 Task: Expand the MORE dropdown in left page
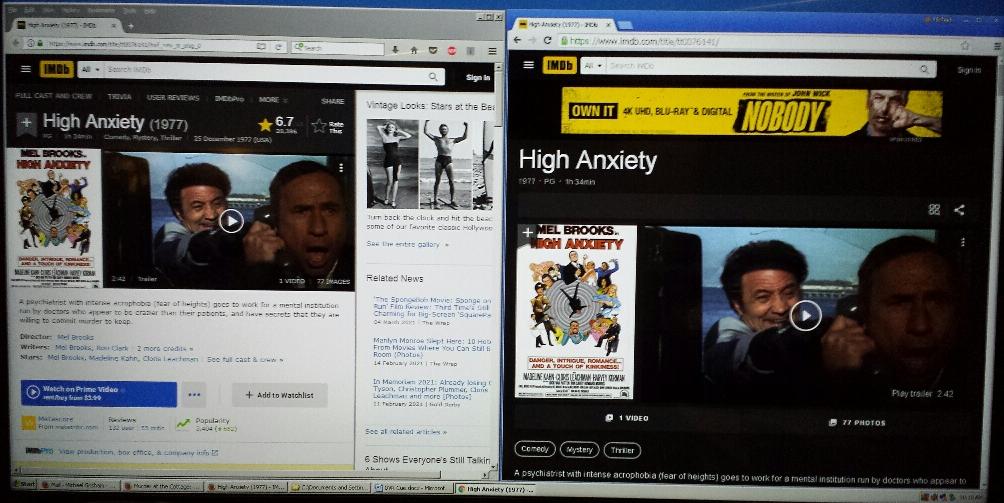271,99
